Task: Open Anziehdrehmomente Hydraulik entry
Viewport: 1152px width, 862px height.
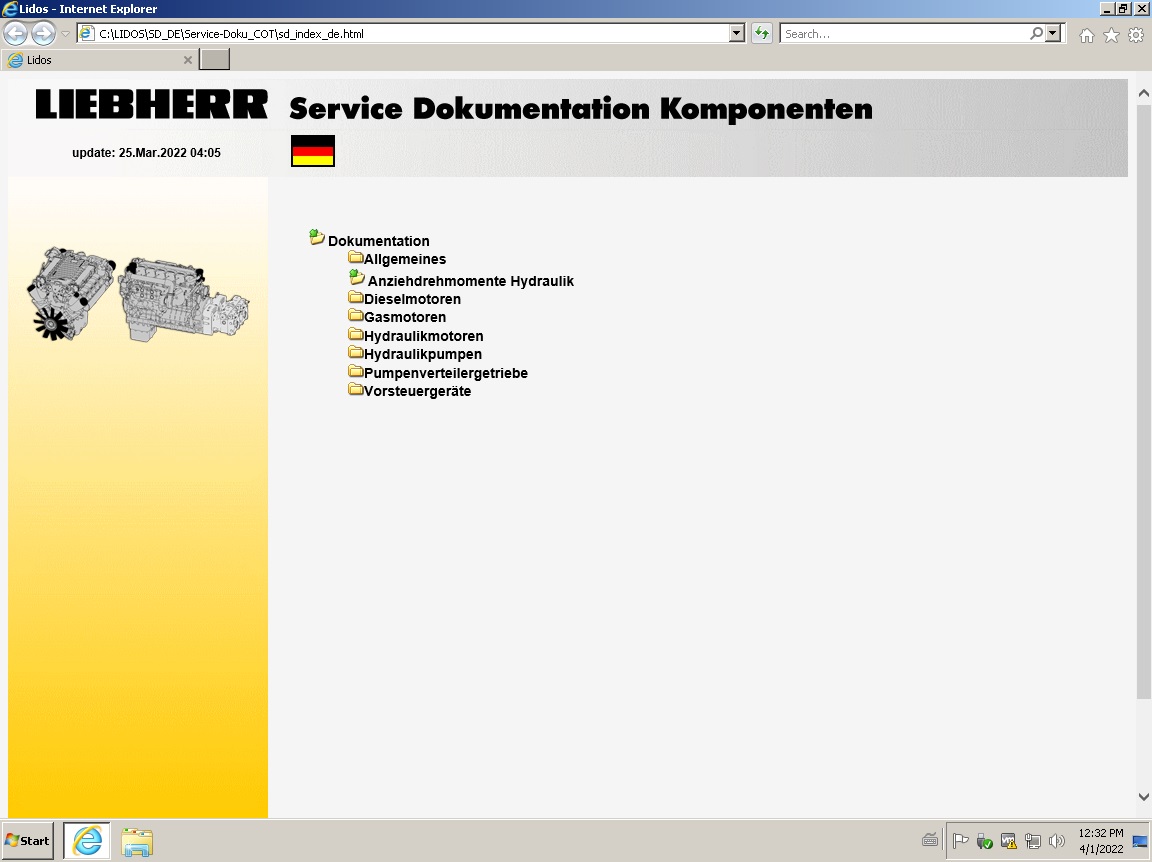Action: [470, 281]
